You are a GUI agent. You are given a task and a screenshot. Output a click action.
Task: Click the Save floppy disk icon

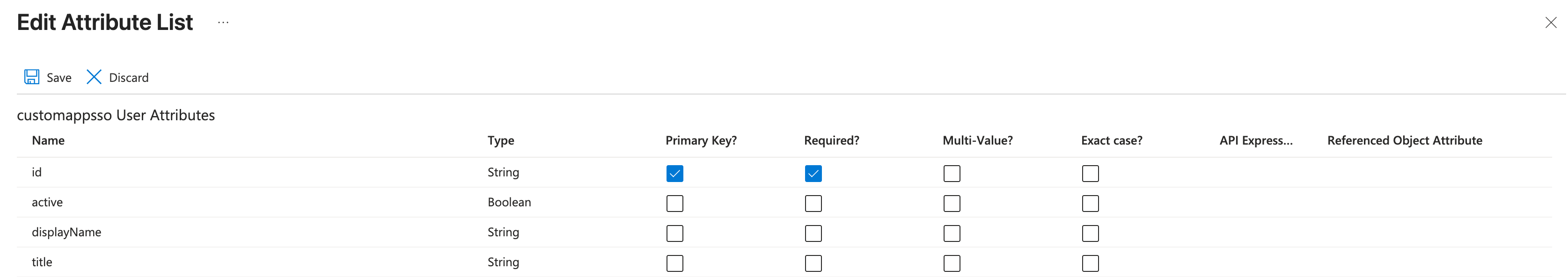coord(32,77)
